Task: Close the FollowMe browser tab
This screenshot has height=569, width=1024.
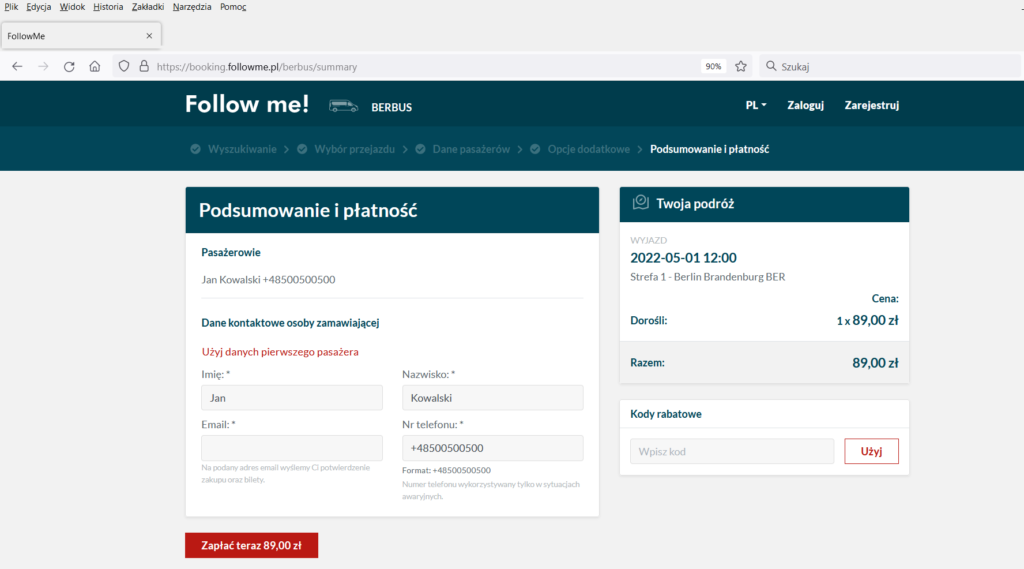Action: pyautogui.click(x=149, y=36)
